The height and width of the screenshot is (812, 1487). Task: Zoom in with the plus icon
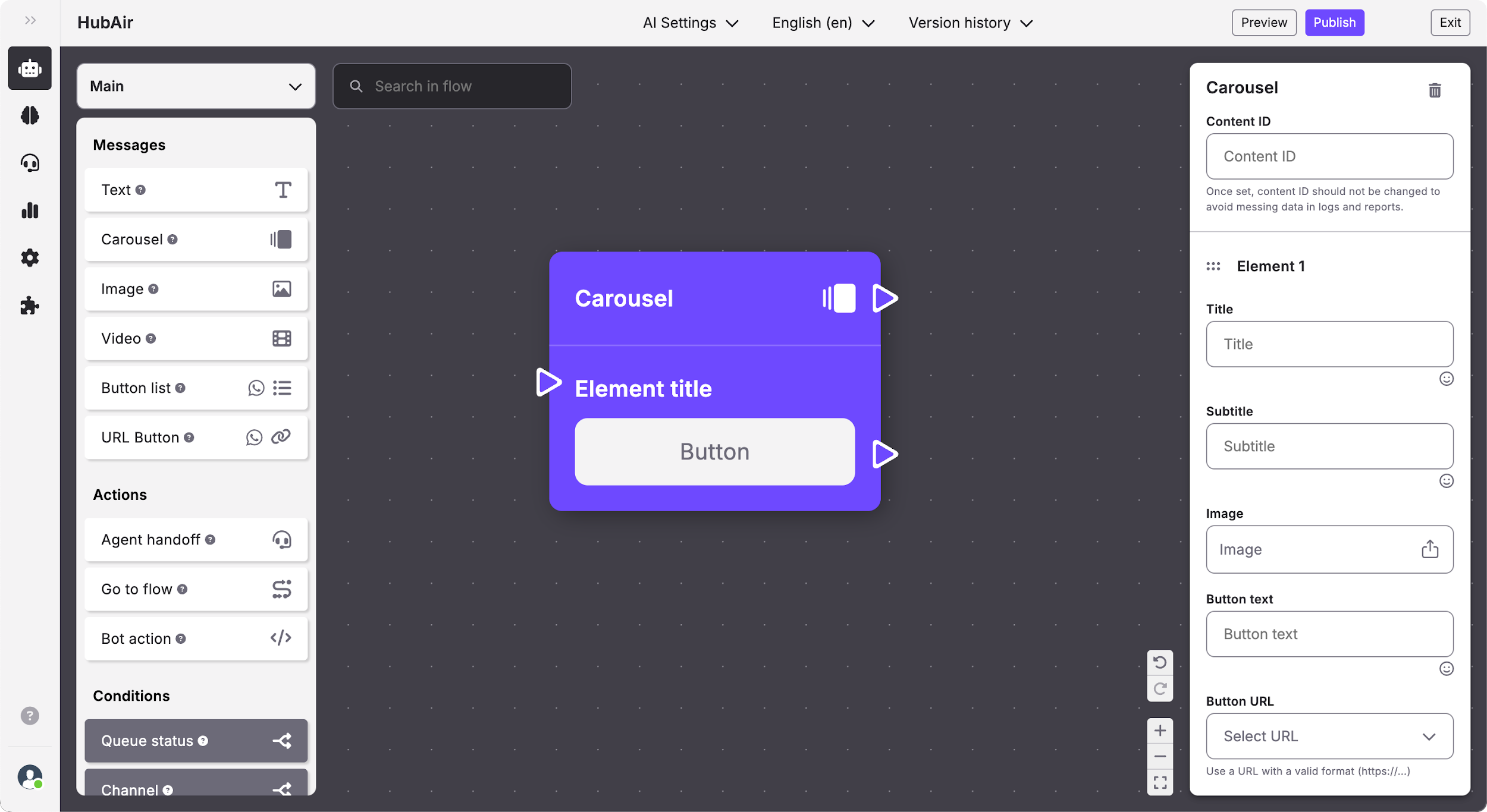[x=1159, y=731]
